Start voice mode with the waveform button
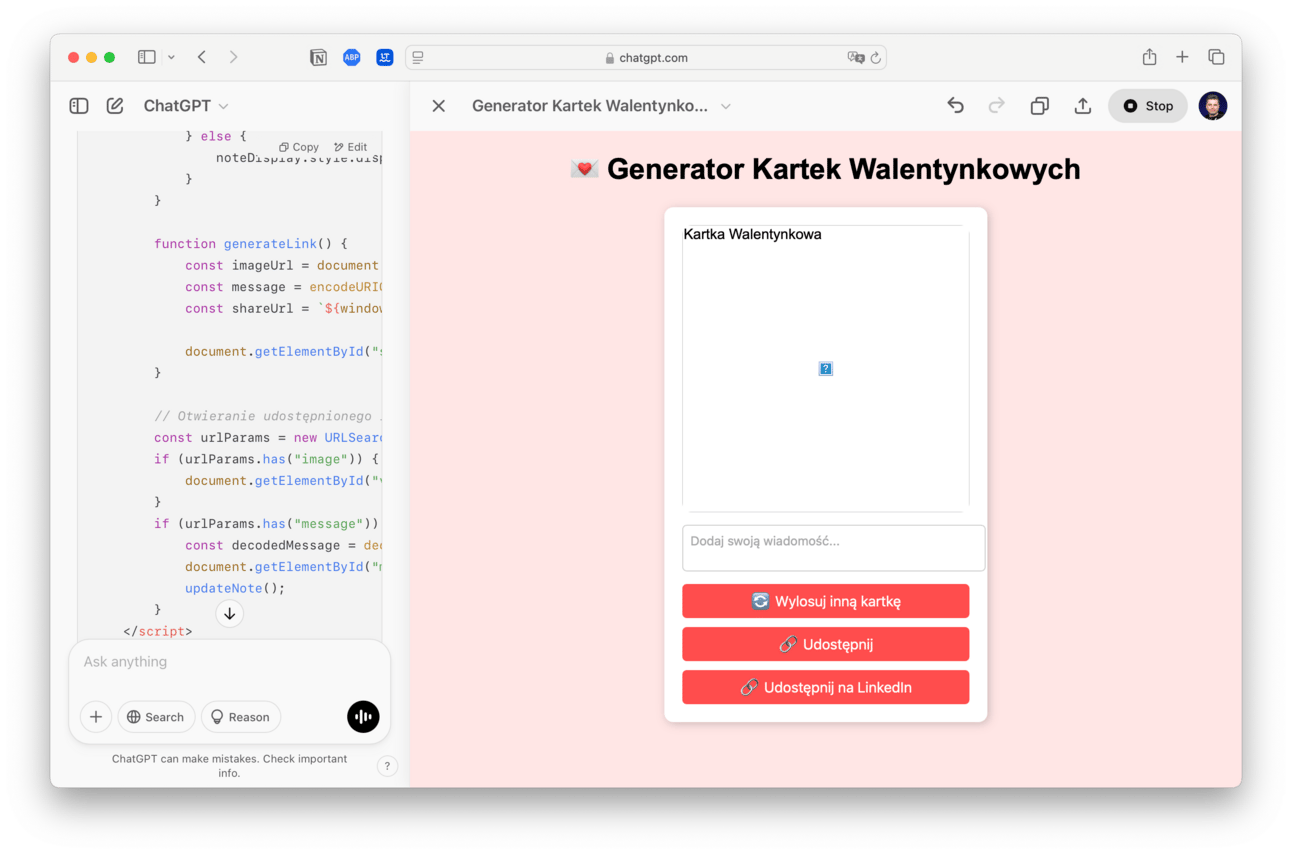This screenshot has height=854, width=1292. tap(363, 717)
